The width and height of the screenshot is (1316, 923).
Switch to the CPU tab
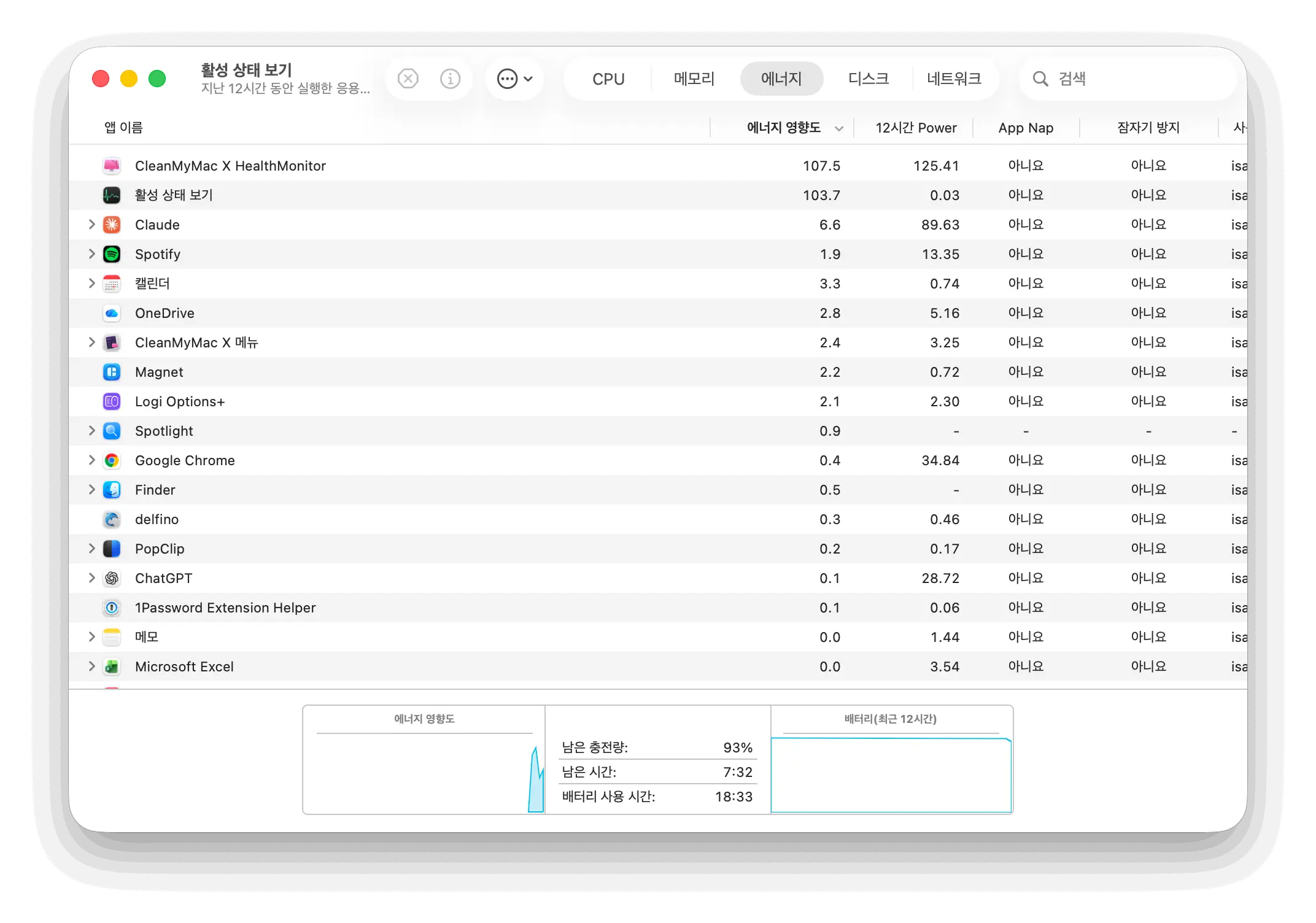[x=608, y=79]
